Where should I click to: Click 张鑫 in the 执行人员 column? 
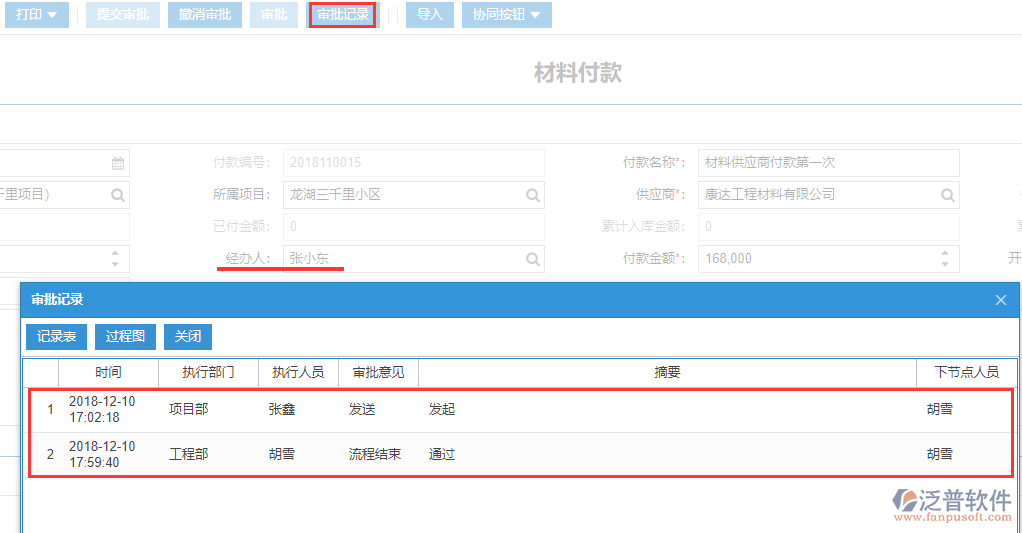pos(282,410)
